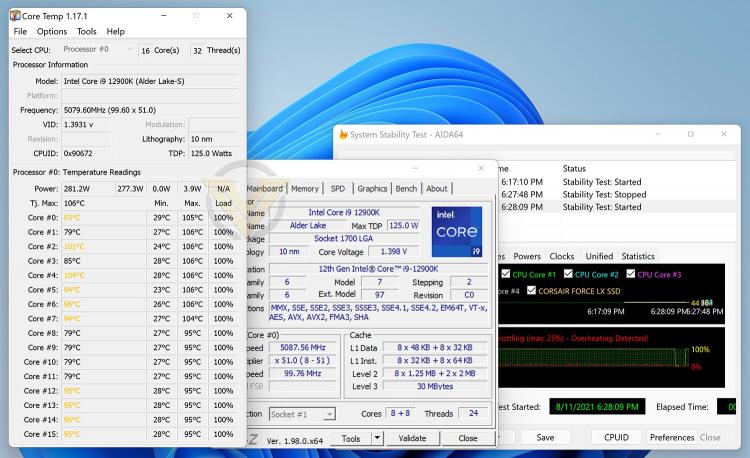Click the Frequency value 5079.60MHz in Core Temp
The image size is (750, 458).
150,110
